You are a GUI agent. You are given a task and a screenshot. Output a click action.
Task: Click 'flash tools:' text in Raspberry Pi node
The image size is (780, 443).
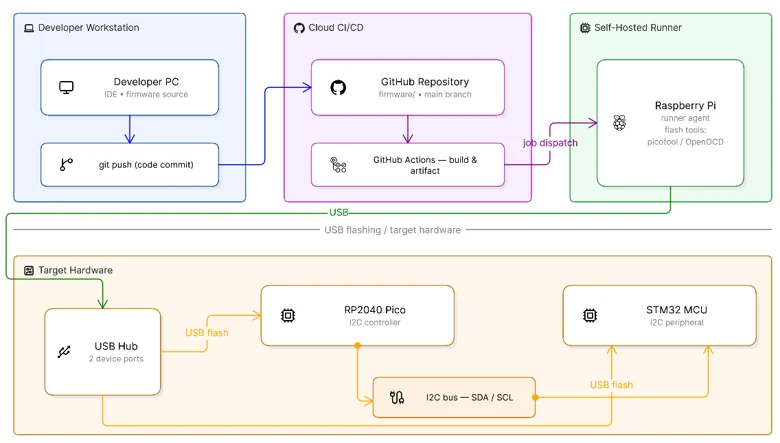685,130
